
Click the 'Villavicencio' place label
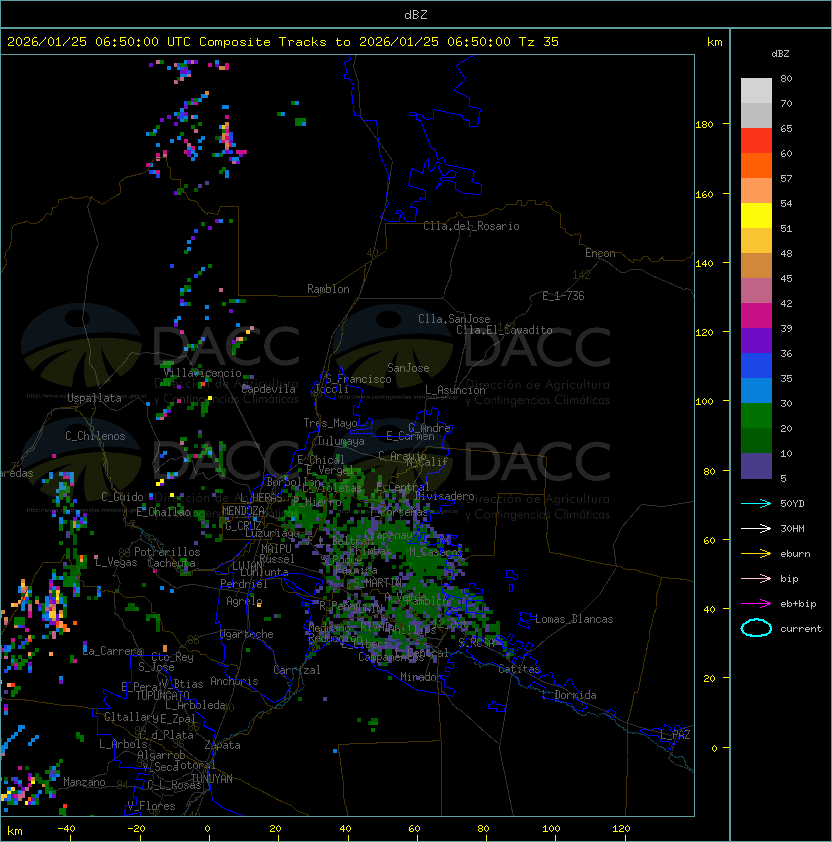[202, 373]
